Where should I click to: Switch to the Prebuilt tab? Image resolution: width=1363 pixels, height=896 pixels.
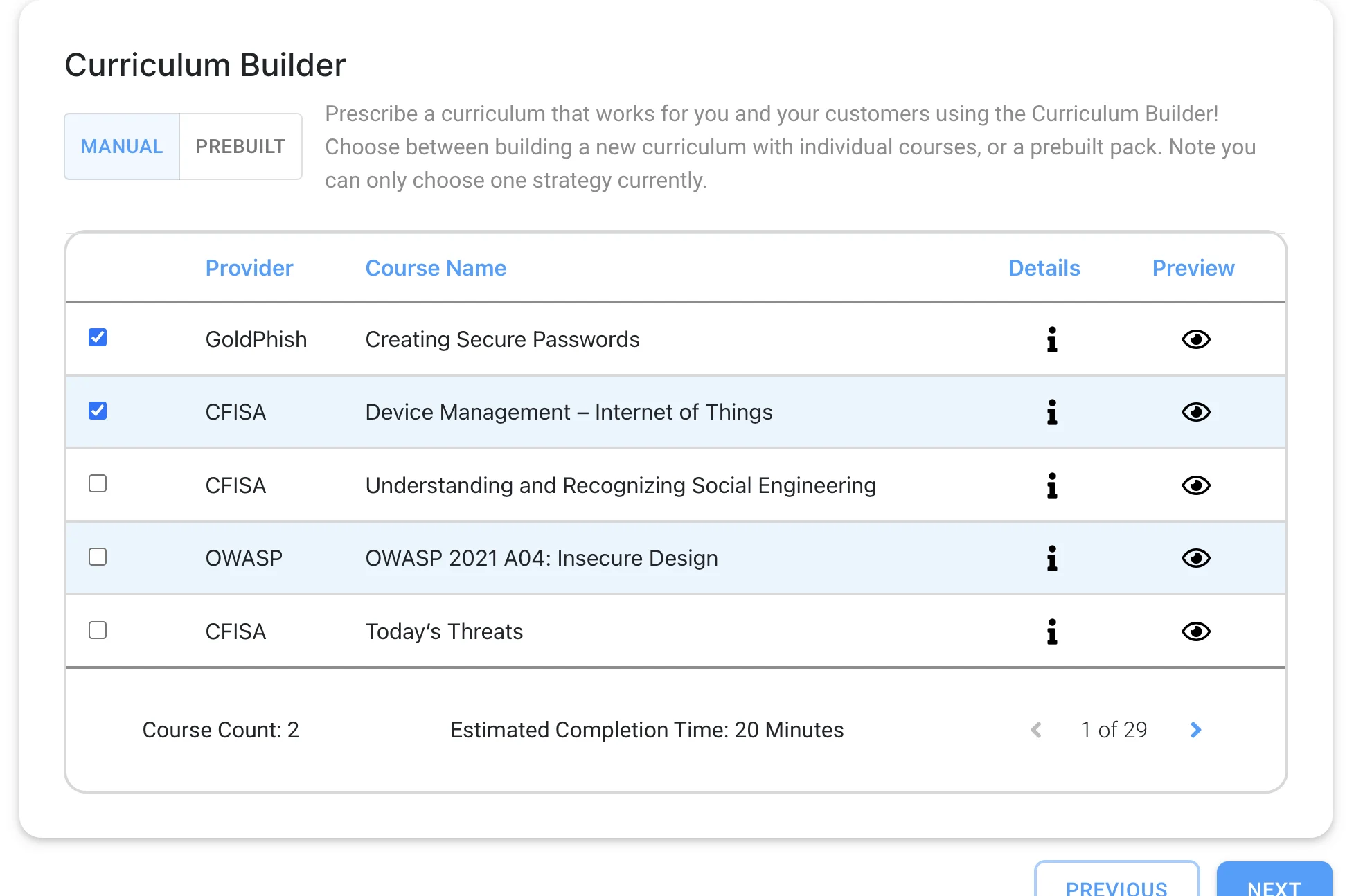[240, 146]
